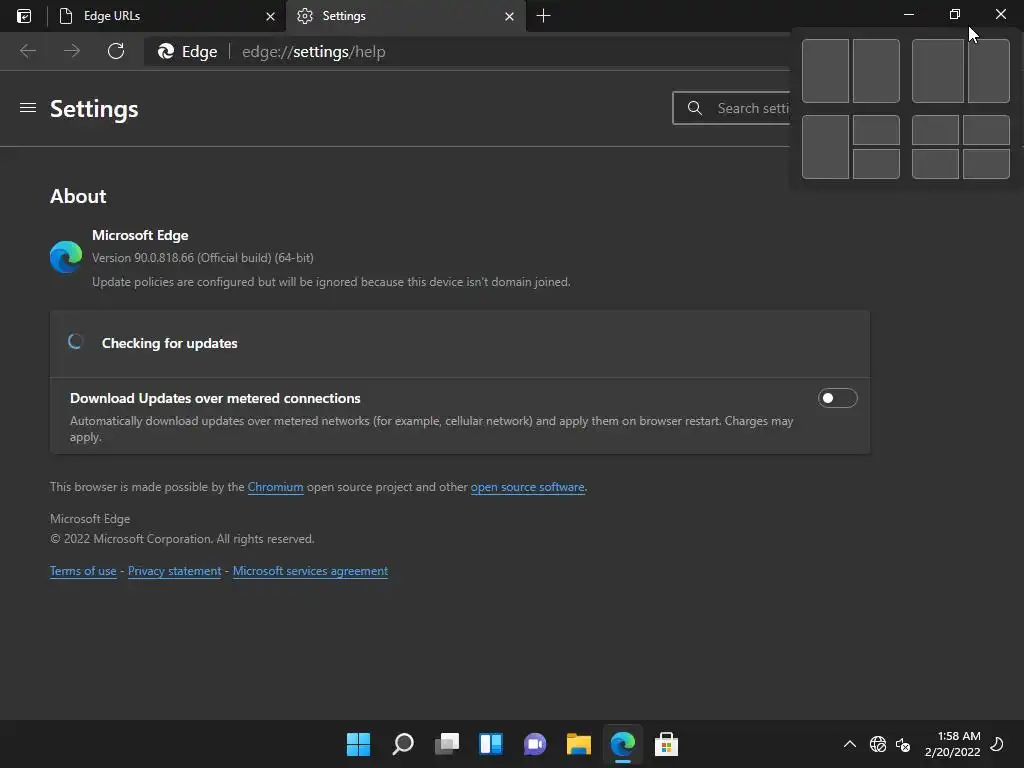Image resolution: width=1024 pixels, height=768 pixels.
Task: Go back to previous page
Action: (x=28, y=51)
